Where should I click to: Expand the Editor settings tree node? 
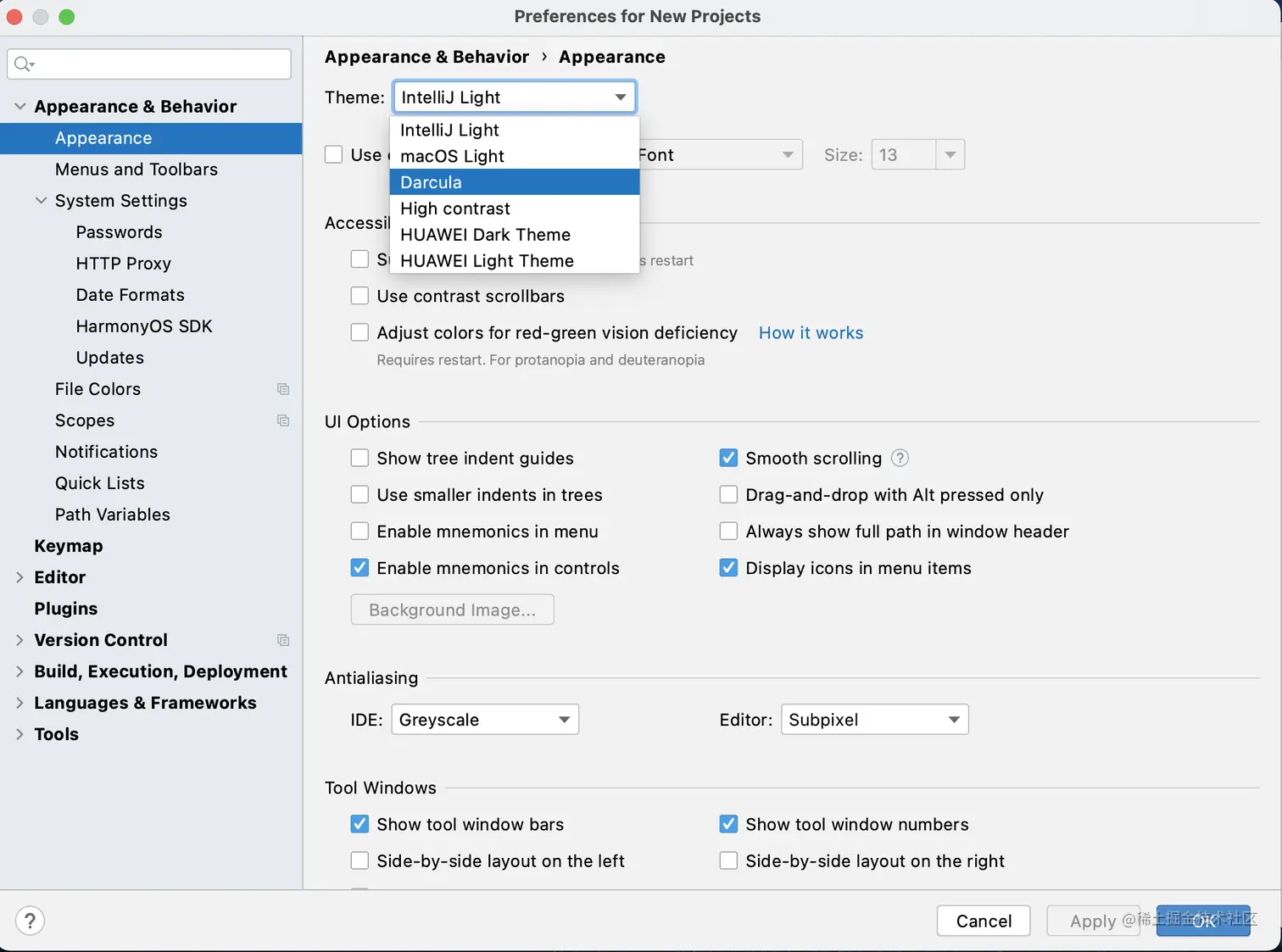[x=20, y=577]
